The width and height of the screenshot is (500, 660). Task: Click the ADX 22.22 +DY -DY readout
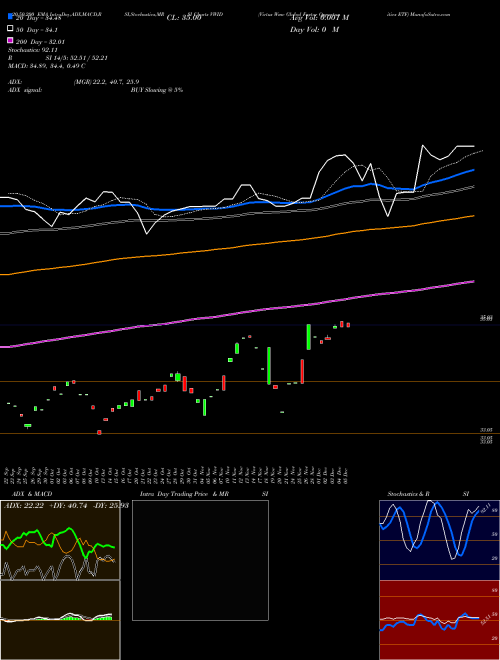(x=66, y=505)
